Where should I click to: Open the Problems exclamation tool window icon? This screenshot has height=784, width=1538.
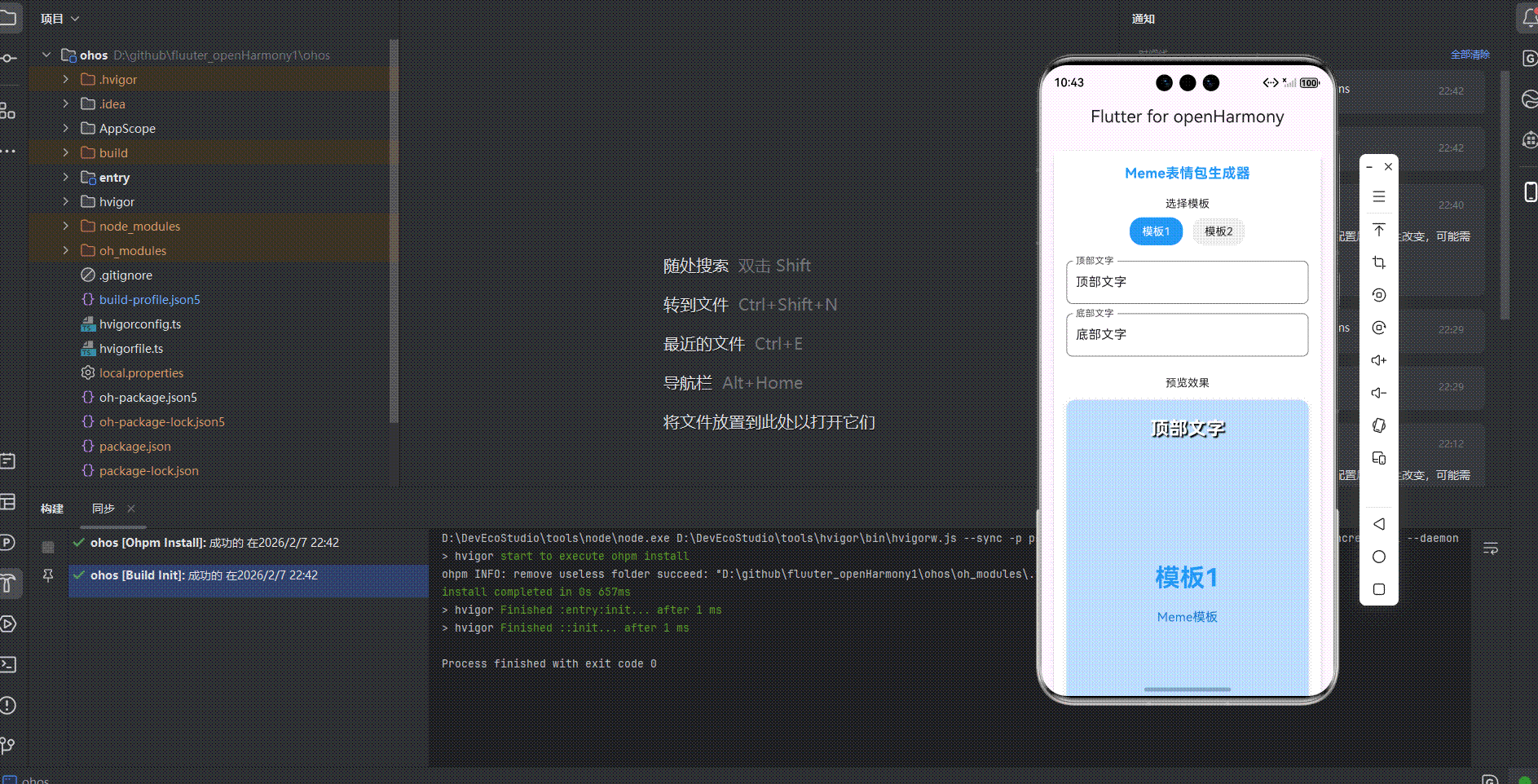8,705
